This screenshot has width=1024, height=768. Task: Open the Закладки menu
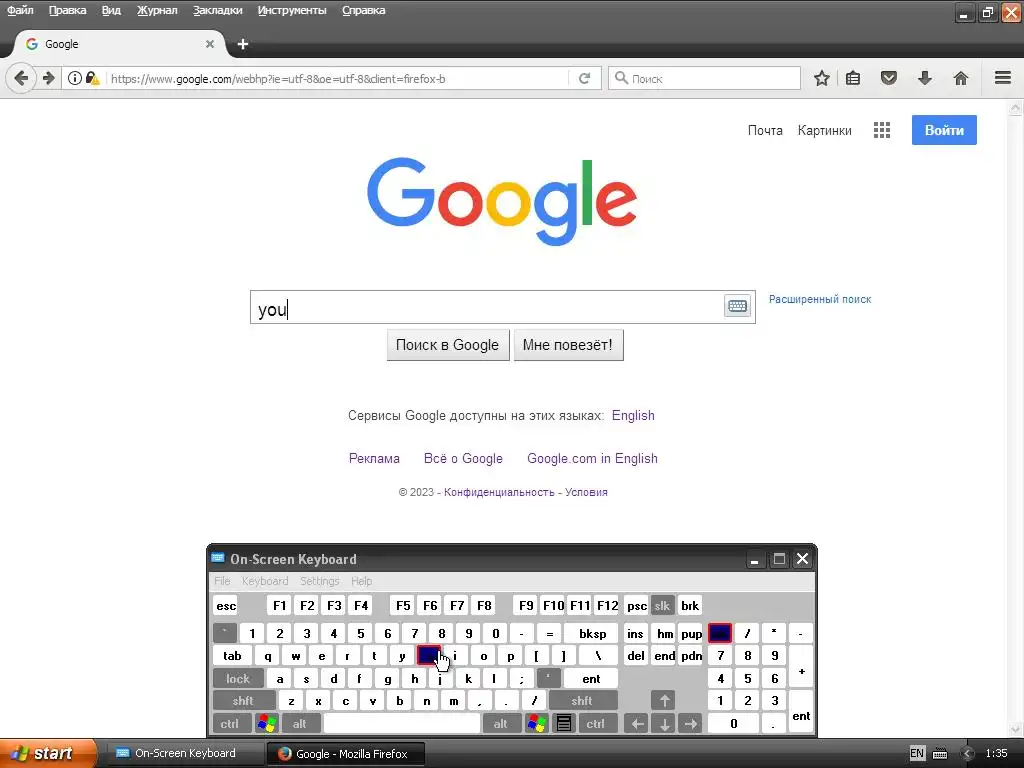[217, 10]
